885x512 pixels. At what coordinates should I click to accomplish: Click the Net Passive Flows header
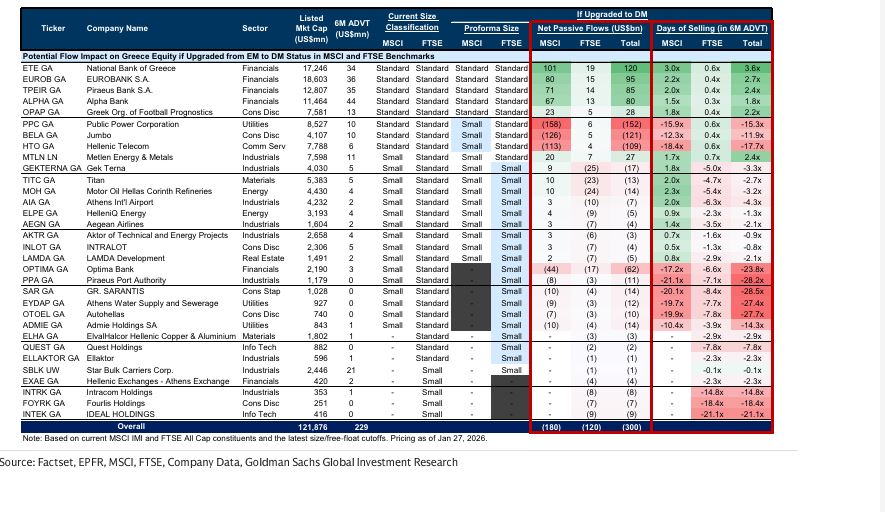(x=589, y=28)
